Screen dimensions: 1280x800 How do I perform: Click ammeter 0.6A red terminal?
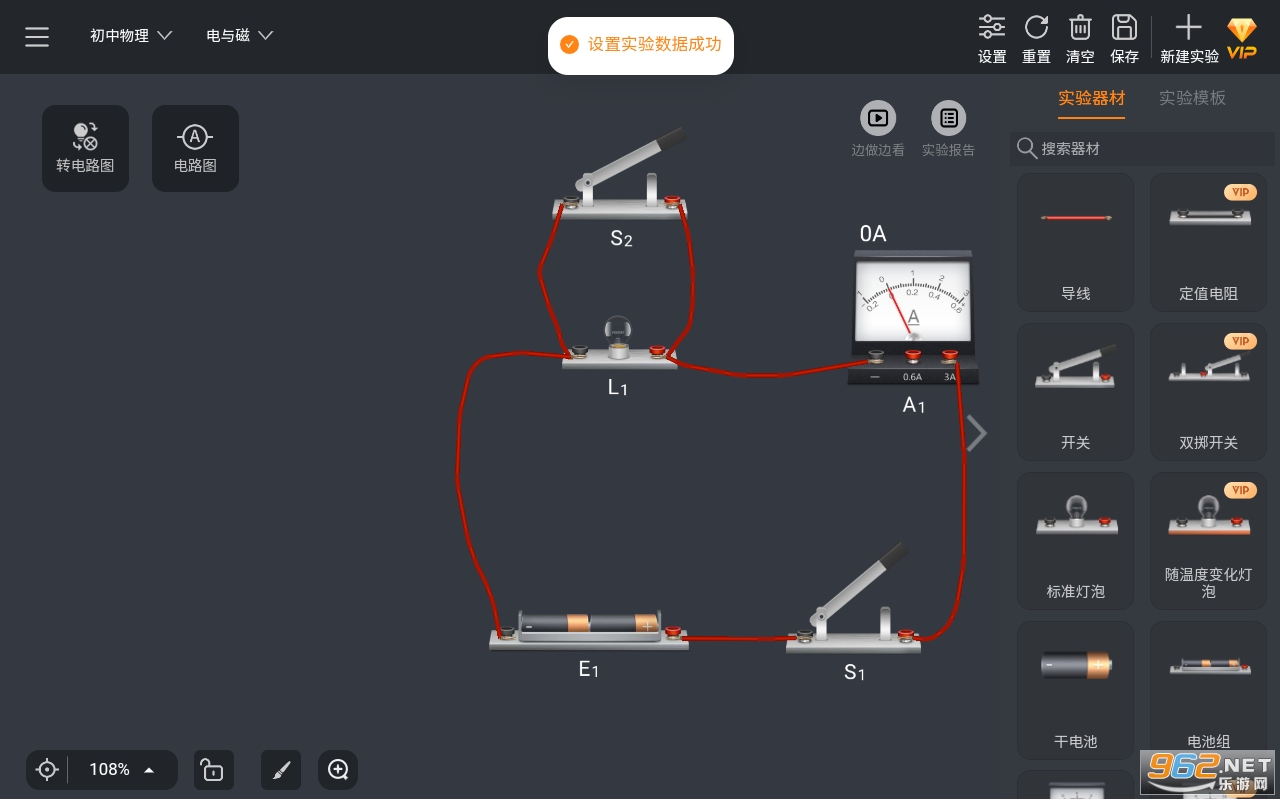[912, 355]
